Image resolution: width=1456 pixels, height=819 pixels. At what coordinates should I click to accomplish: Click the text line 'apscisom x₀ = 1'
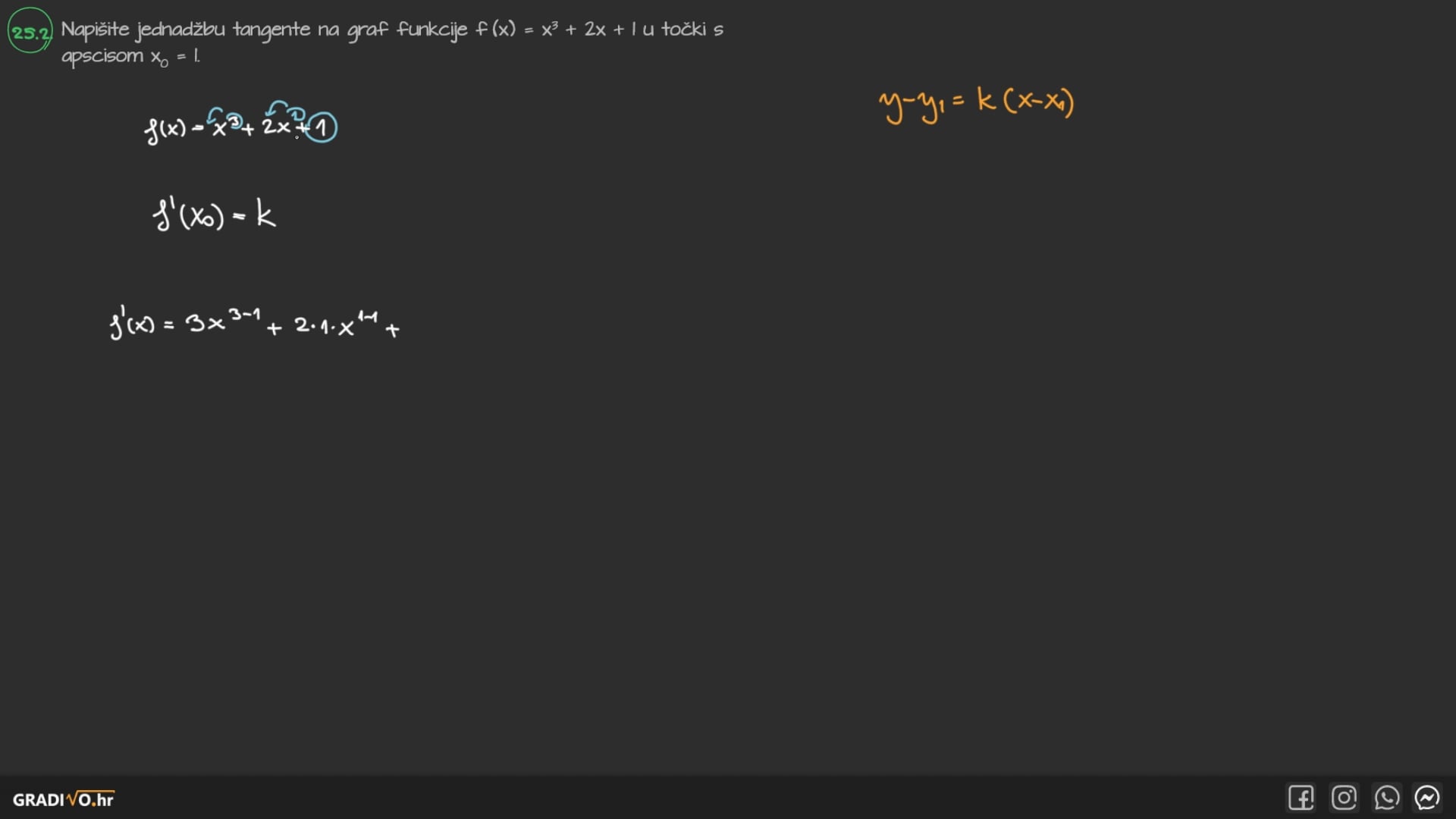(130, 56)
